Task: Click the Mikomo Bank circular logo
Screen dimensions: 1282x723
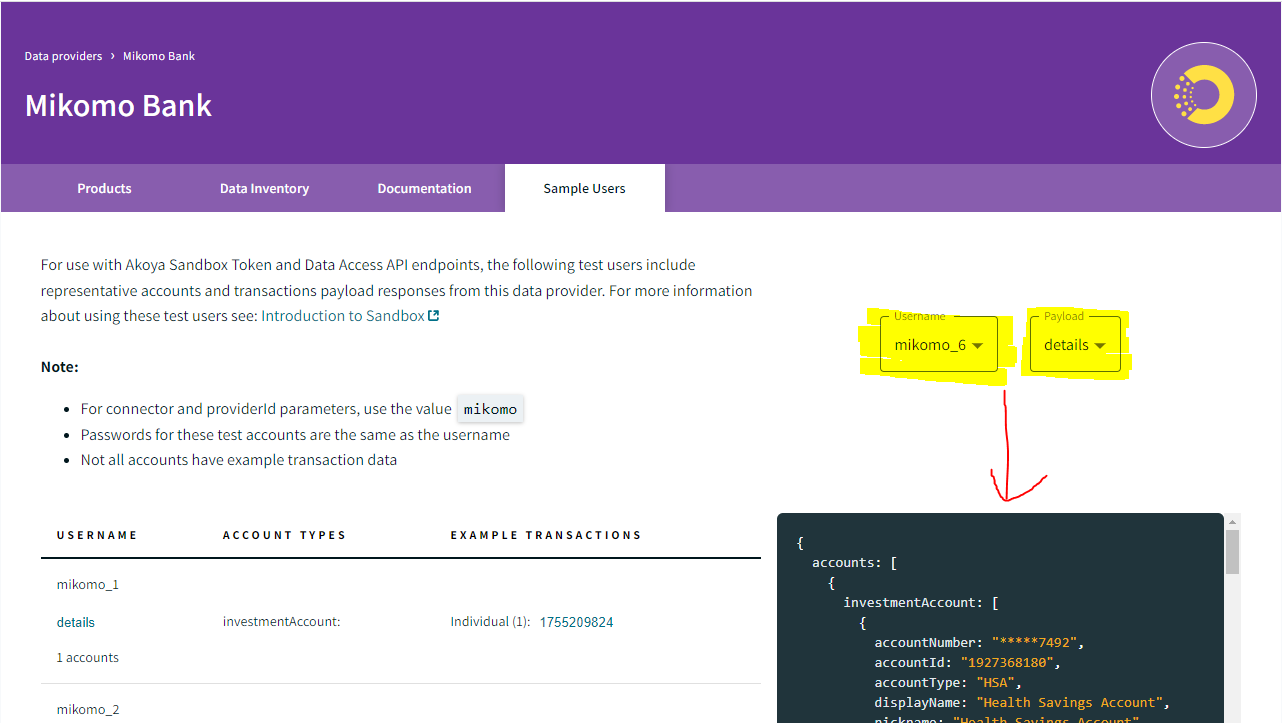Action: pos(1204,96)
